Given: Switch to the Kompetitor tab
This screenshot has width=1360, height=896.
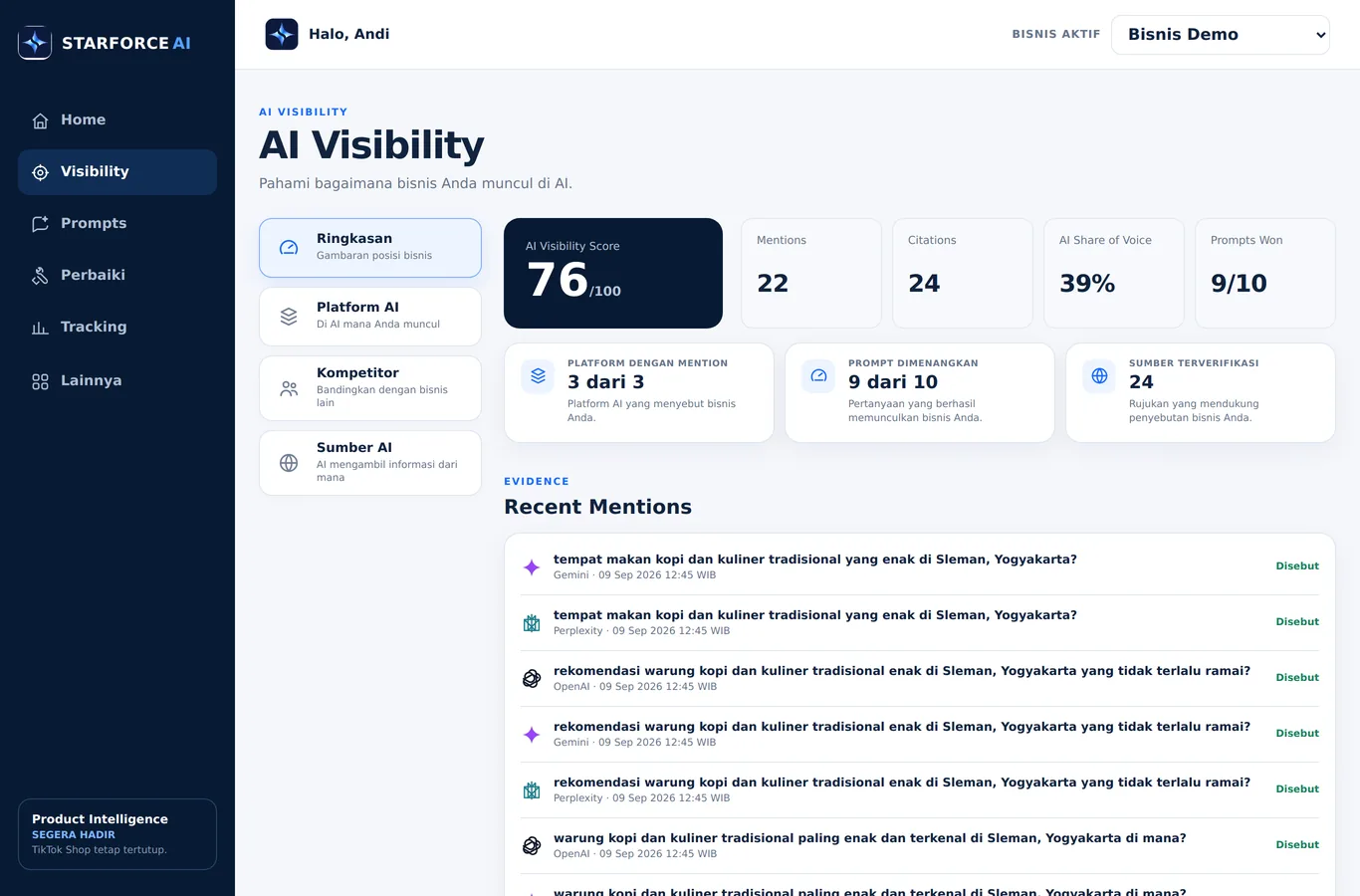Looking at the screenshot, I should click(x=370, y=388).
